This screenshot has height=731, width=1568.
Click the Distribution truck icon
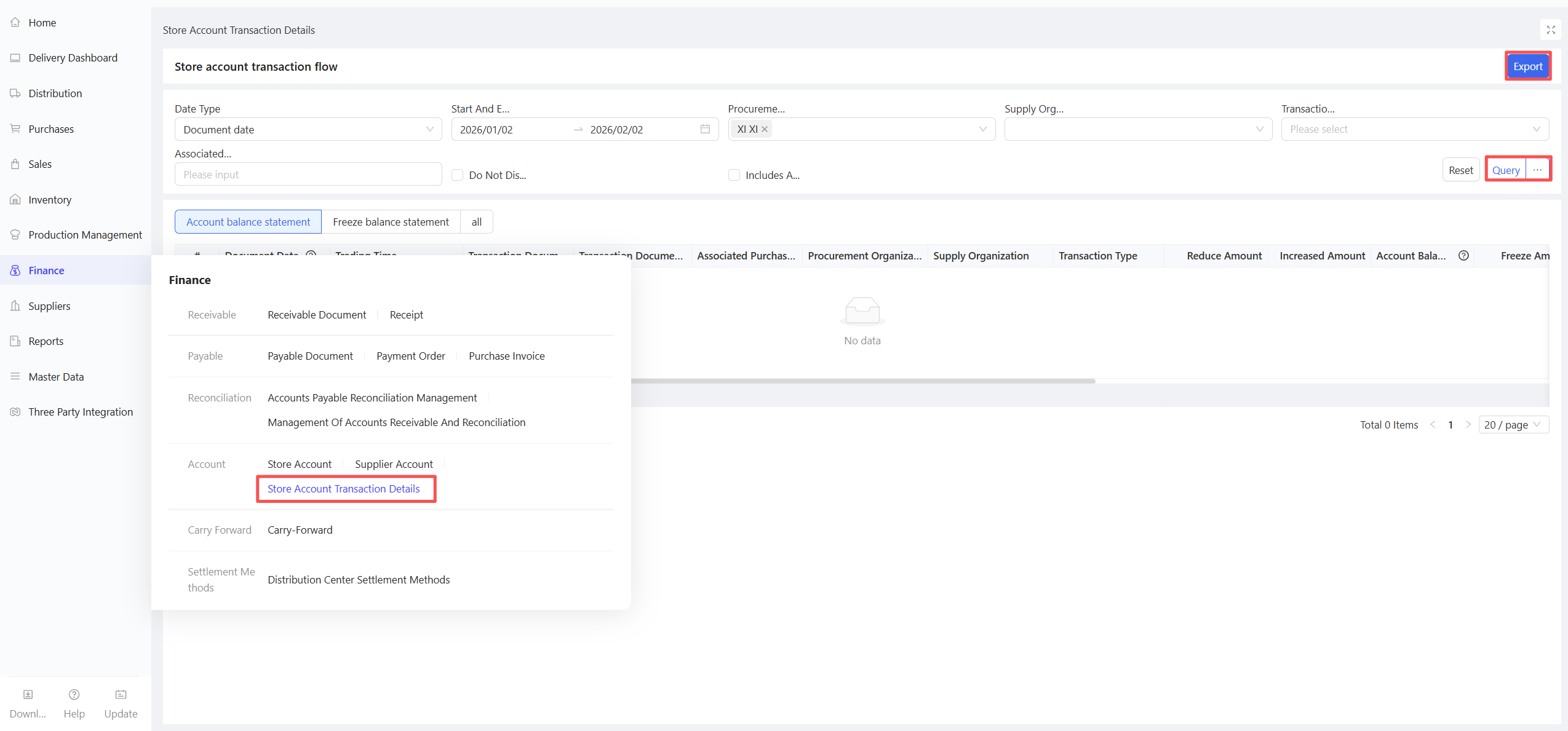pos(15,93)
